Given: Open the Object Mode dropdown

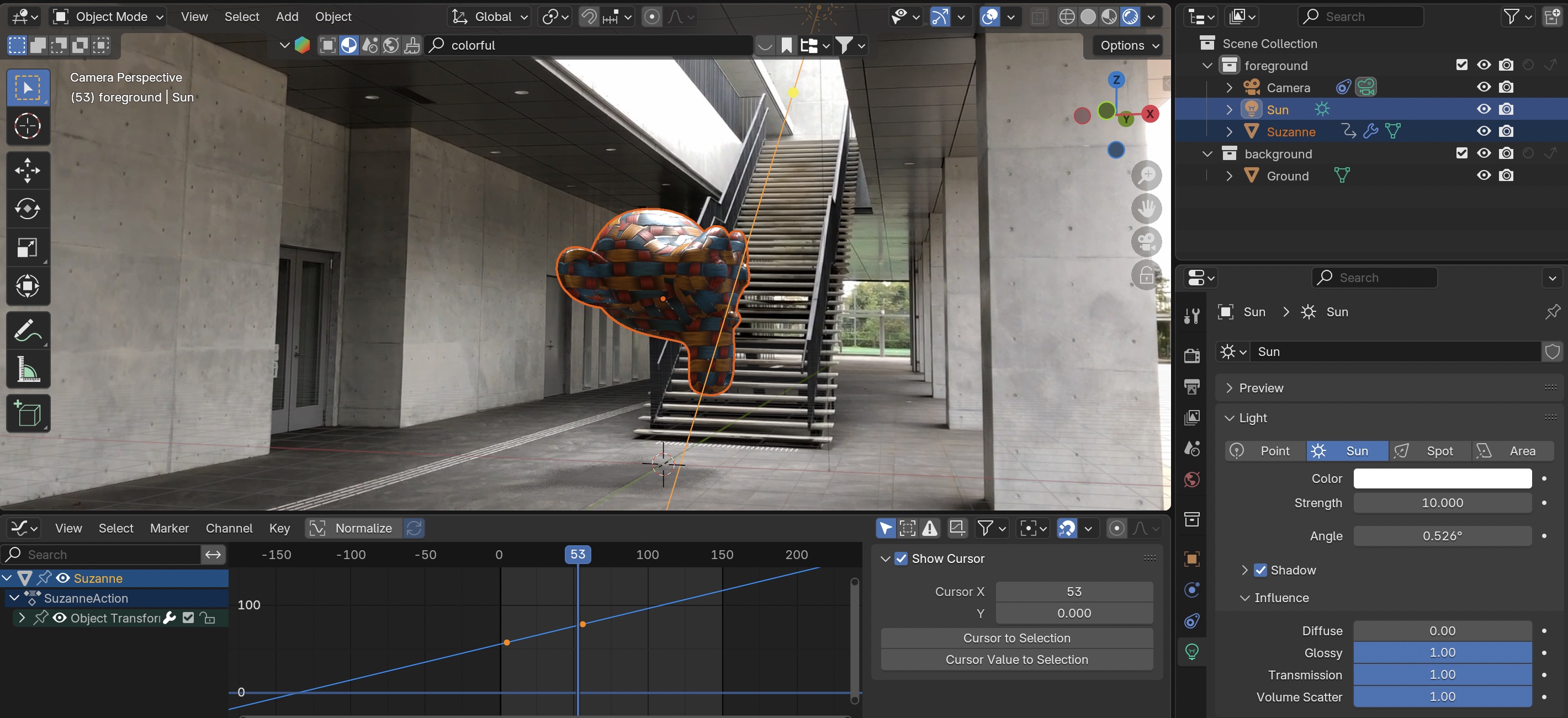Looking at the screenshot, I should 109,17.
